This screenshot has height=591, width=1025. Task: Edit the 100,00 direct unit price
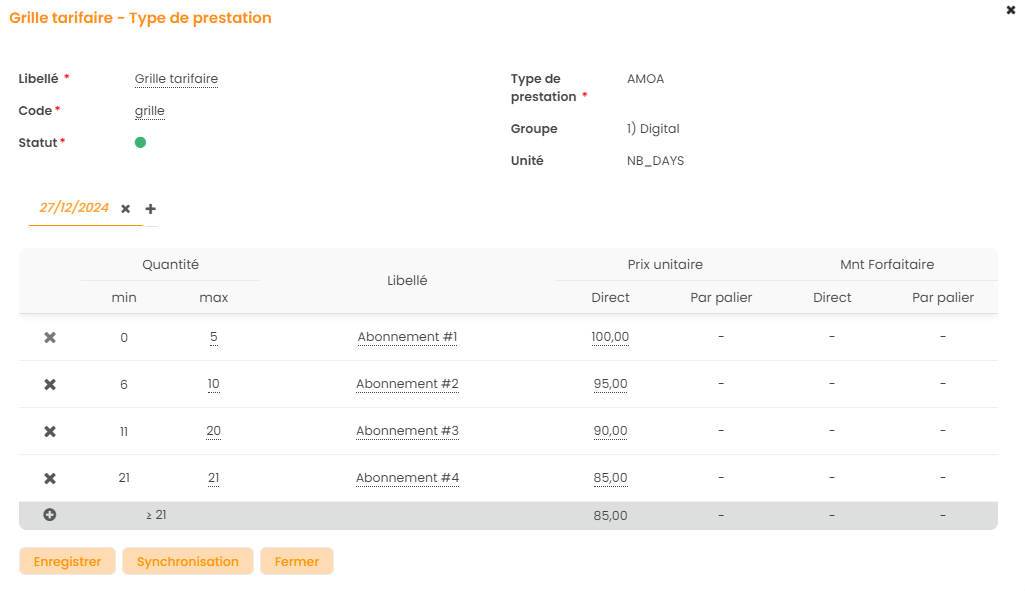610,338
